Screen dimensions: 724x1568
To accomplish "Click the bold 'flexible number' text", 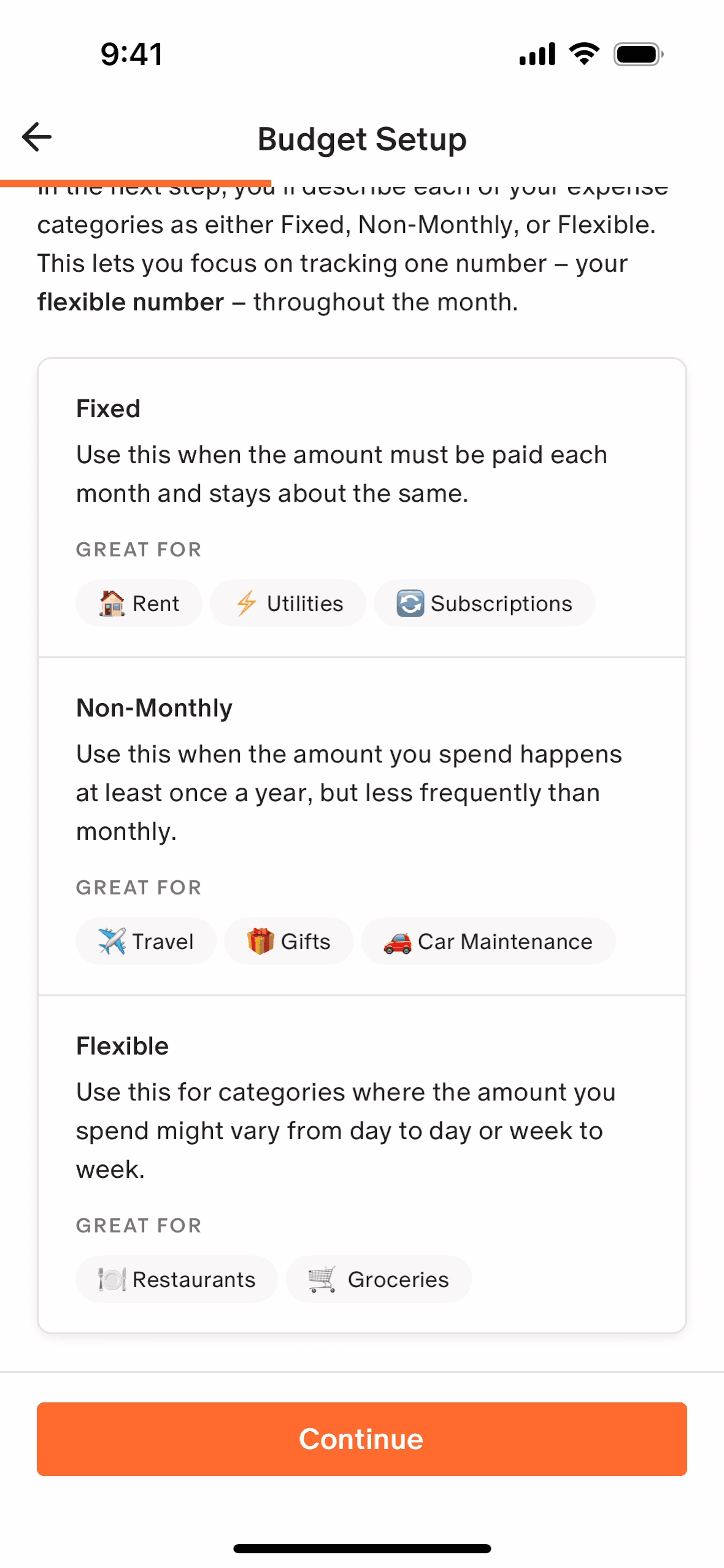I will click(130, 302).
